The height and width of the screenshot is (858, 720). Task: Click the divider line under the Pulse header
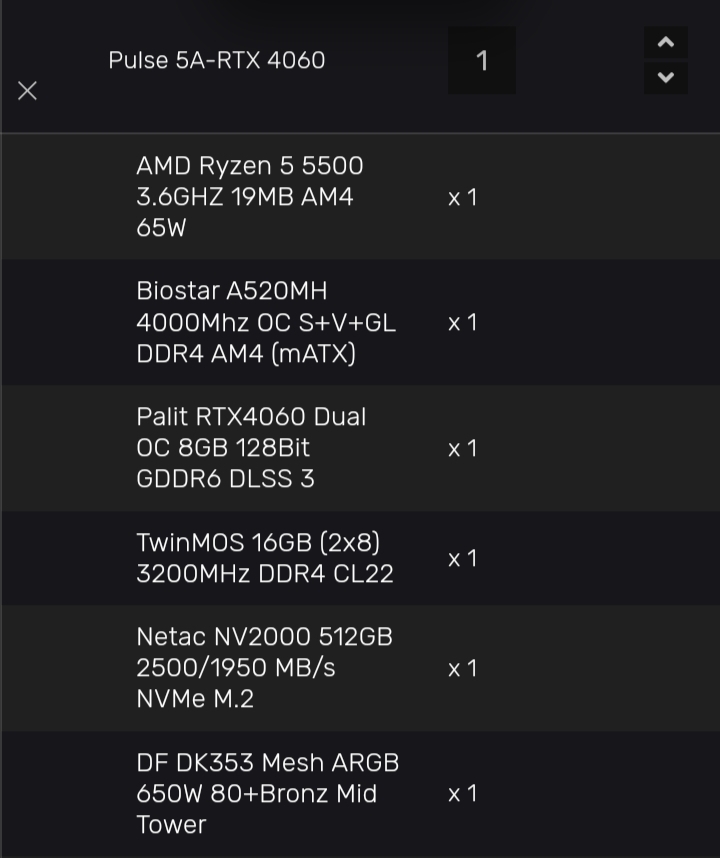(360, 133)
